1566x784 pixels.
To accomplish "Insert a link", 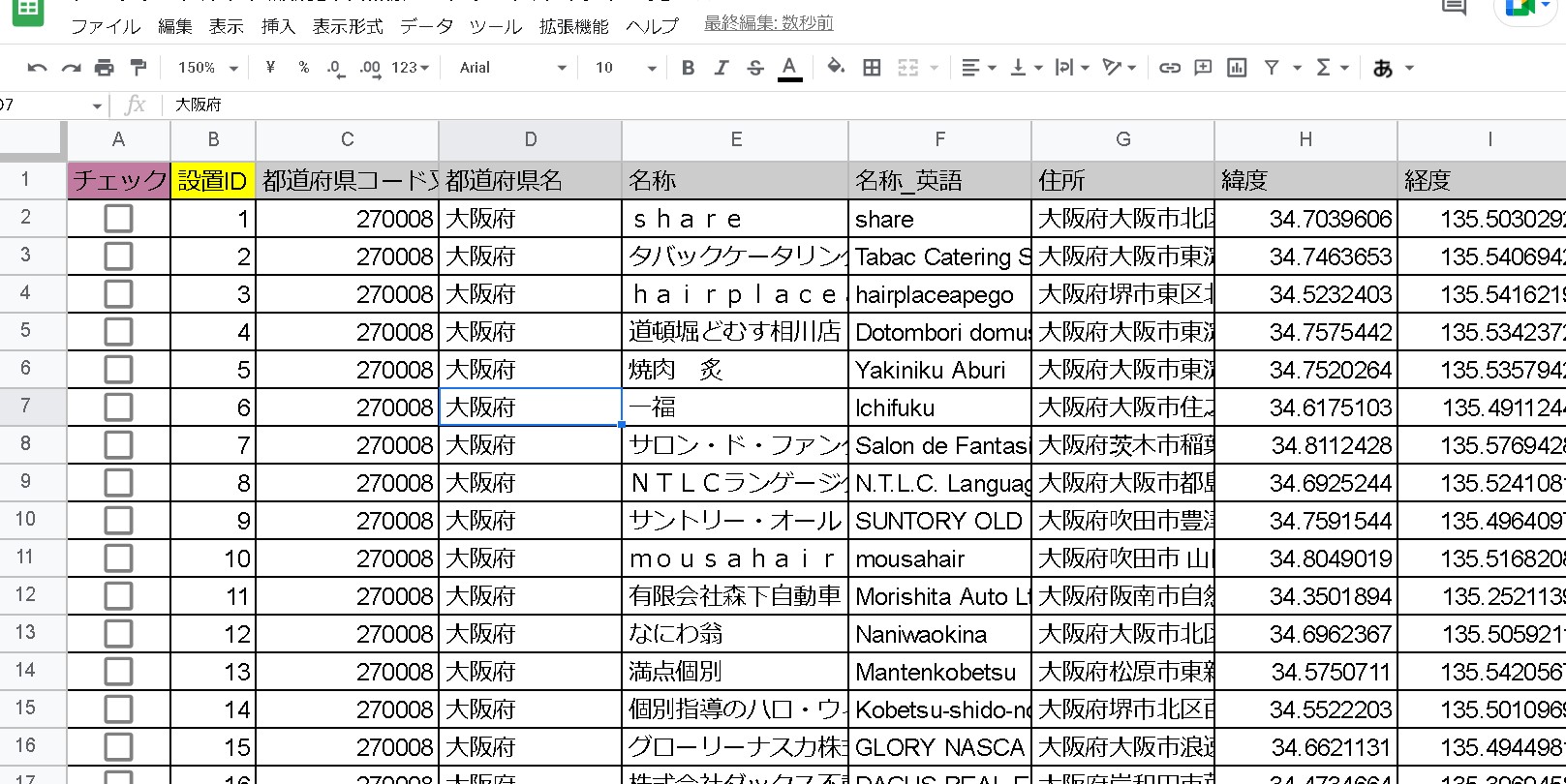I will coord(1170,68).
